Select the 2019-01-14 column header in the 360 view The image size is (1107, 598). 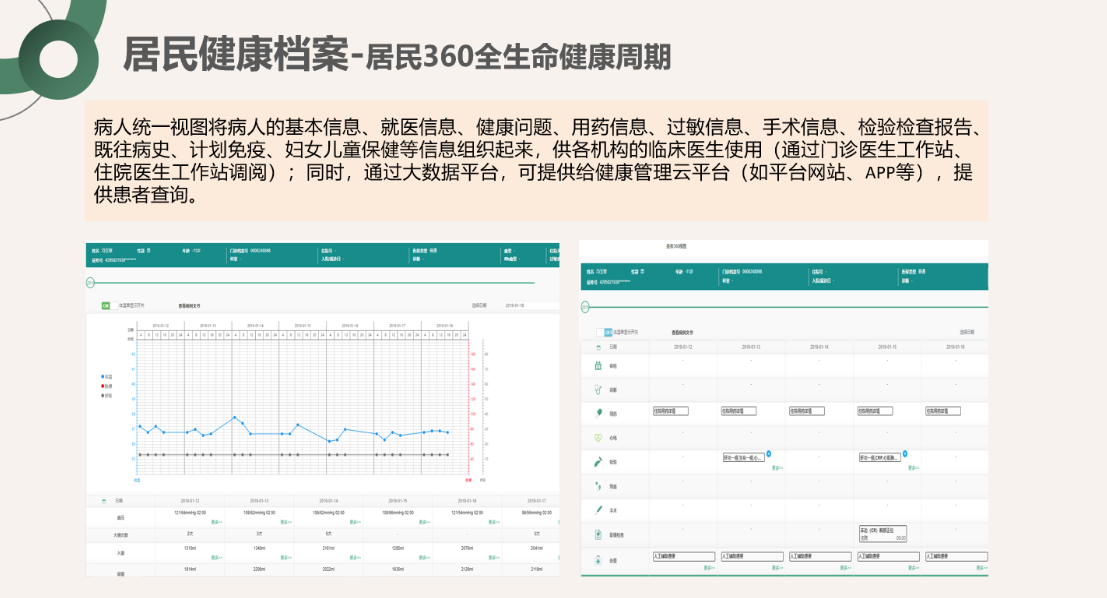click(819, 347)
